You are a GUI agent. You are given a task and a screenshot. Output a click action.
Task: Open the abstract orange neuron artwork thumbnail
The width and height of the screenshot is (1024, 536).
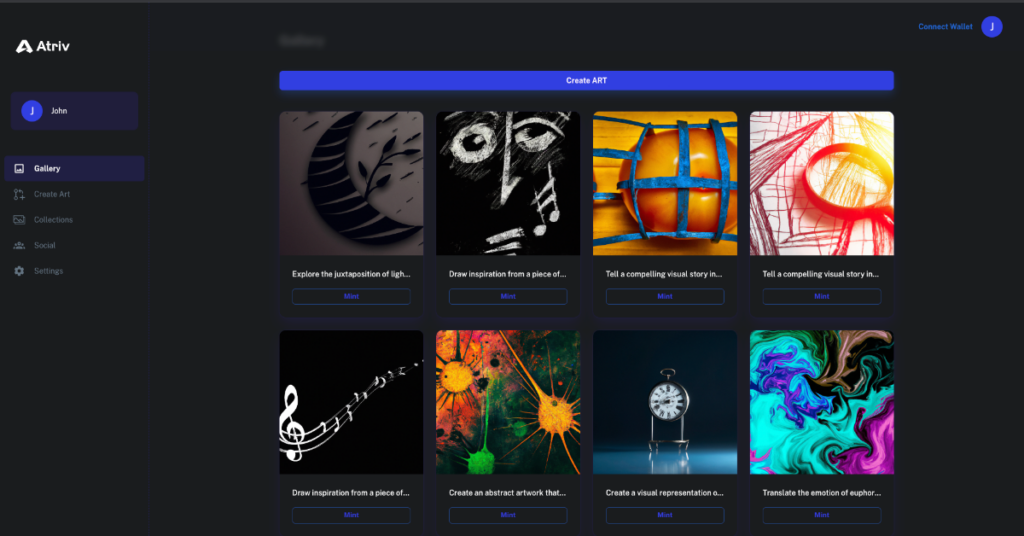tap(508, 402)
